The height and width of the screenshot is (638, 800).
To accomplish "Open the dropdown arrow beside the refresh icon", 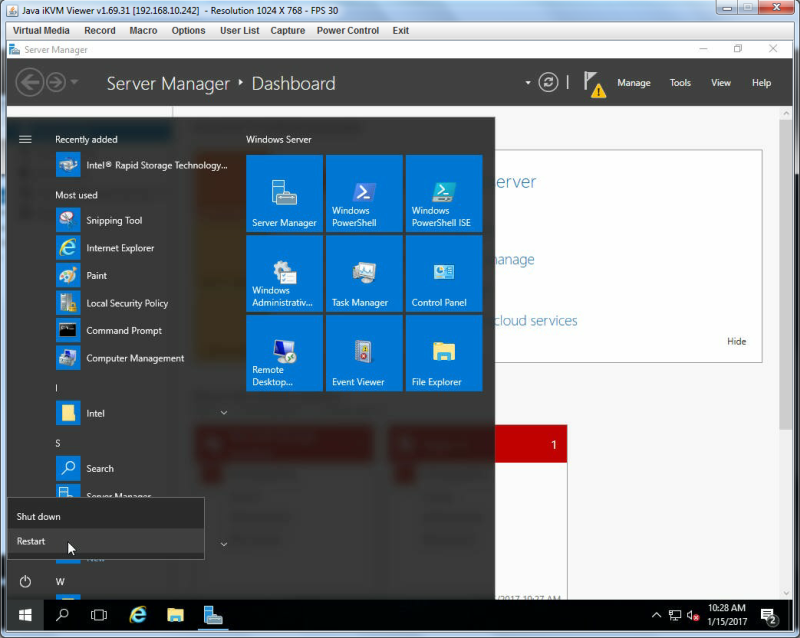I will click(528, 83).
